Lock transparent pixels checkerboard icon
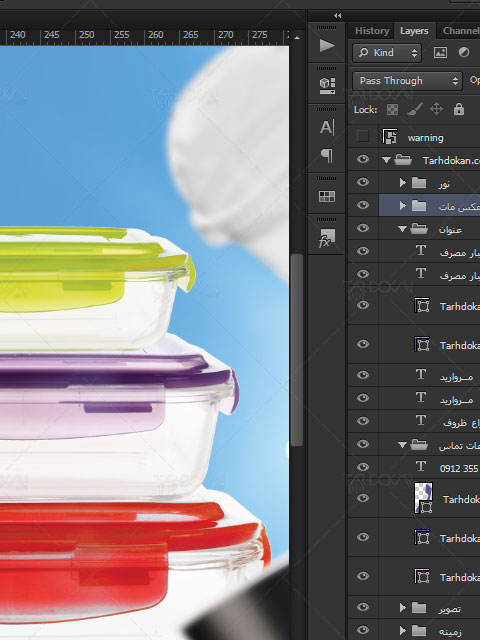480x640 pixels. pos(392,109)
